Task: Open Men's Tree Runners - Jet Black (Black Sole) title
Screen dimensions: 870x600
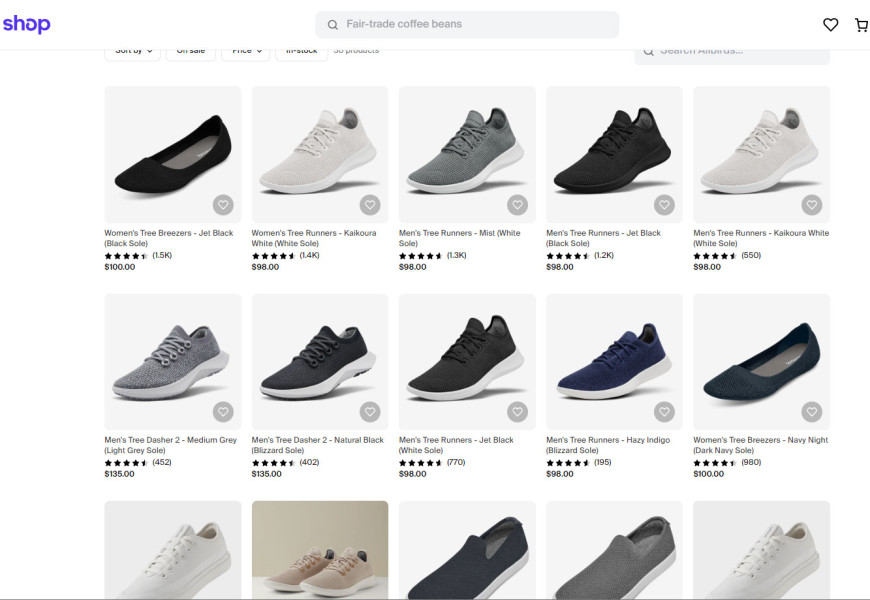Action: [x=603, y=238]
